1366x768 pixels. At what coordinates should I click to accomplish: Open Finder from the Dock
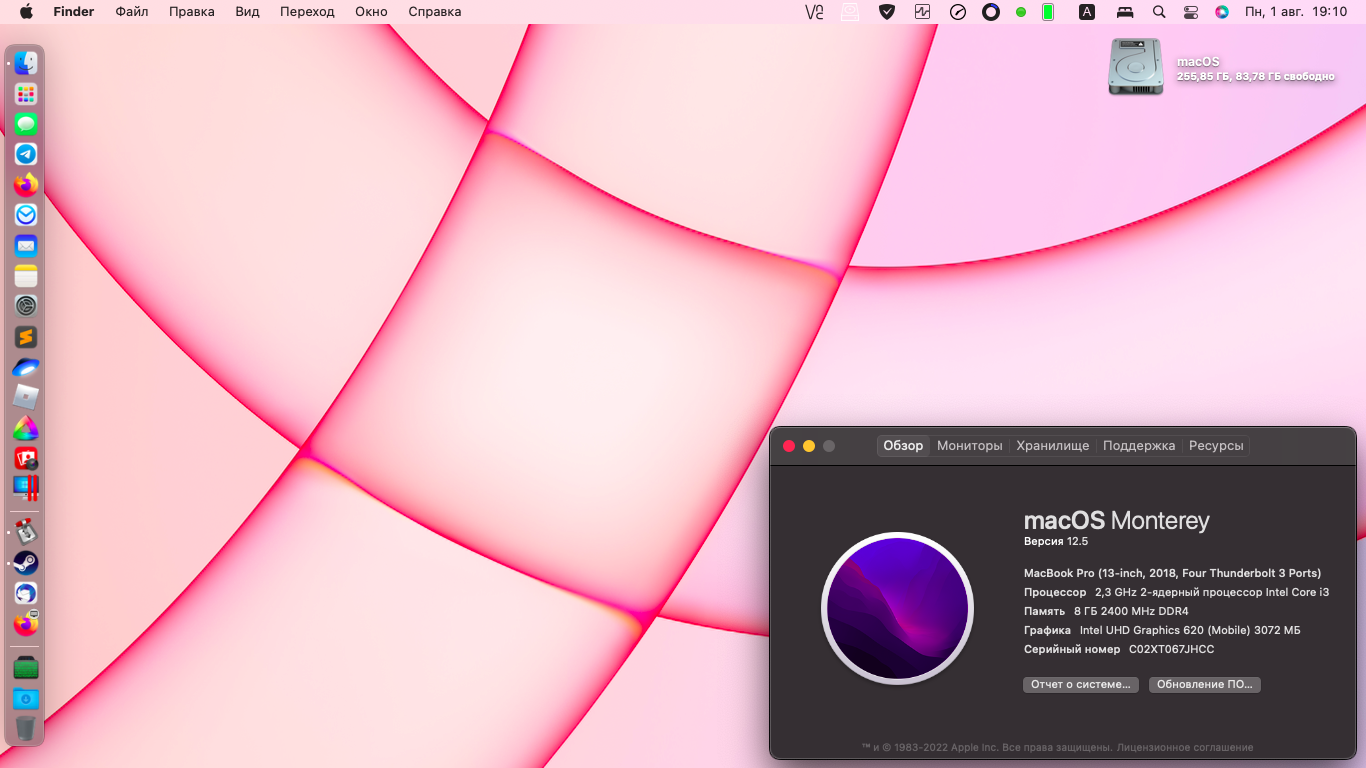[x=26, y=63]
